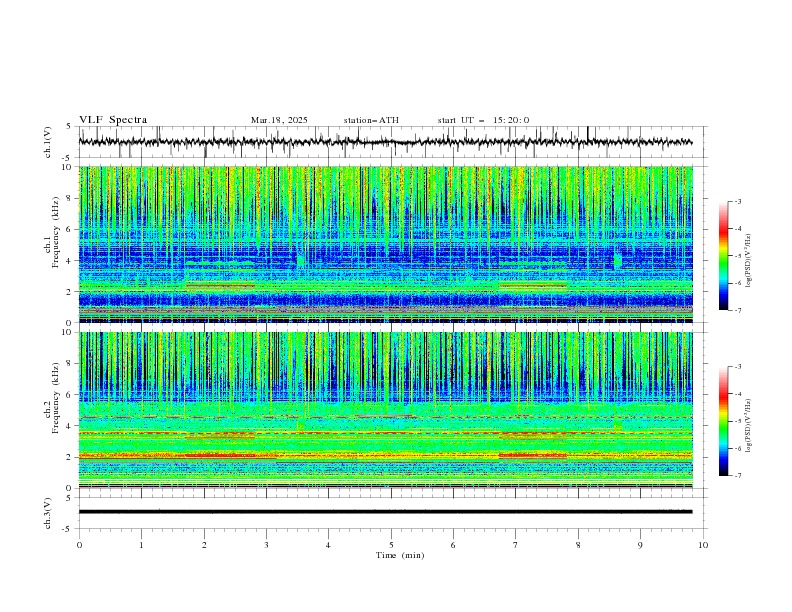792x612 pixels.
Task: Select the "start UT = 15:20:0" text
Action: coord(483,120)
